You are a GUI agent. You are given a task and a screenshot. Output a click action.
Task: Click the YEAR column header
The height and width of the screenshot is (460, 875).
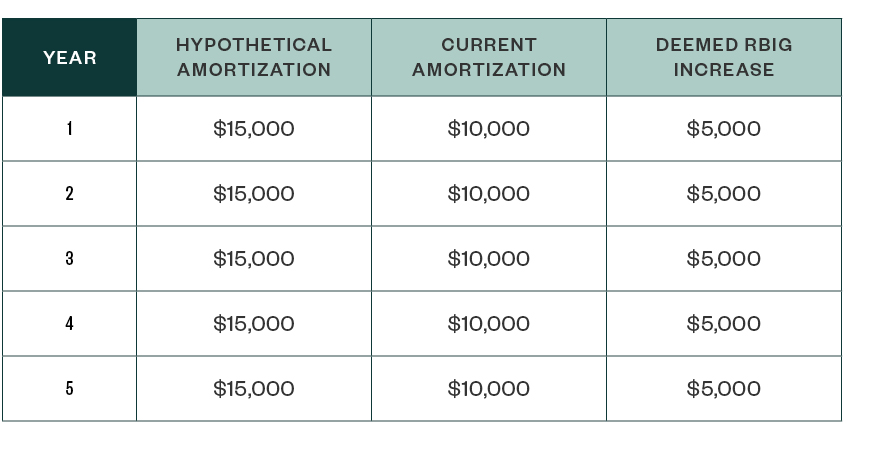tap(70, 58)
